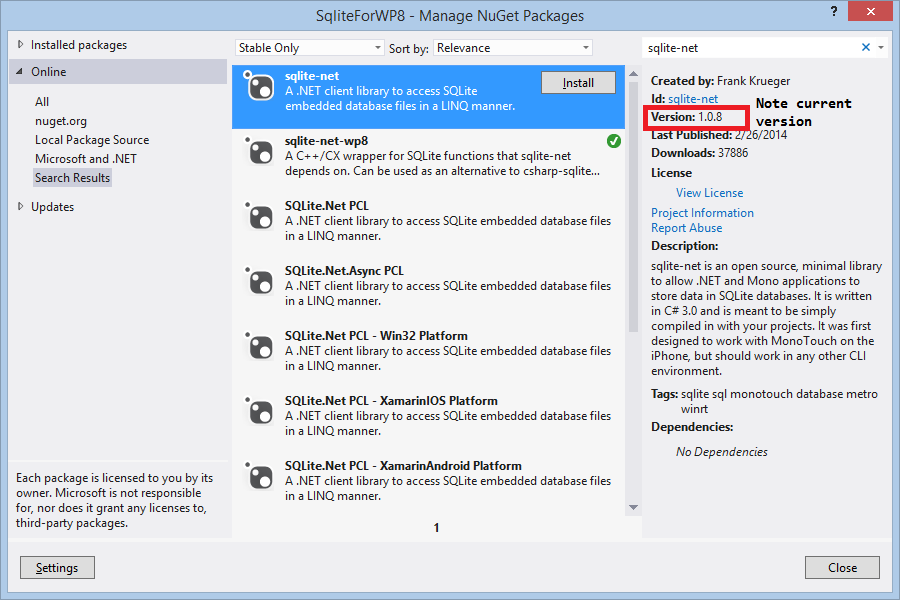Viewport: 900px width, 600px height.
Task: Click the XamarinIOS Platform package icon
Action: [258, 411]
